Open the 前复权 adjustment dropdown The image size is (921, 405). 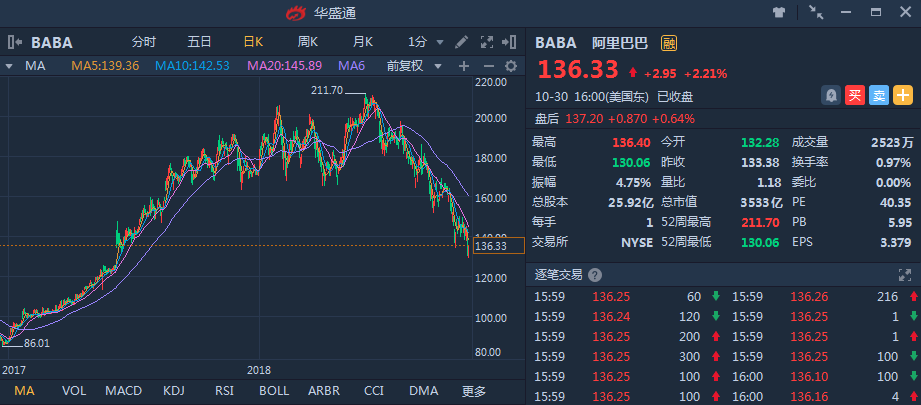(x=412, y=66)
